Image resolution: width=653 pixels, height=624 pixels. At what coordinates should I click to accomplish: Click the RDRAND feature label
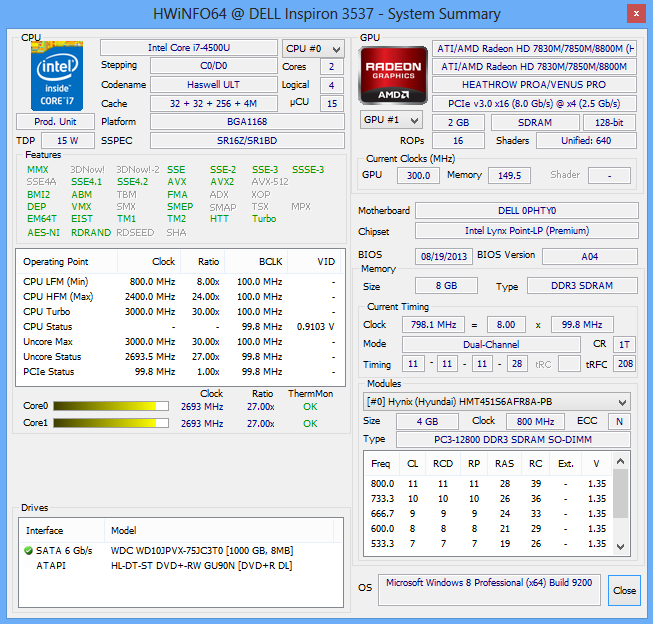[91, 232]
